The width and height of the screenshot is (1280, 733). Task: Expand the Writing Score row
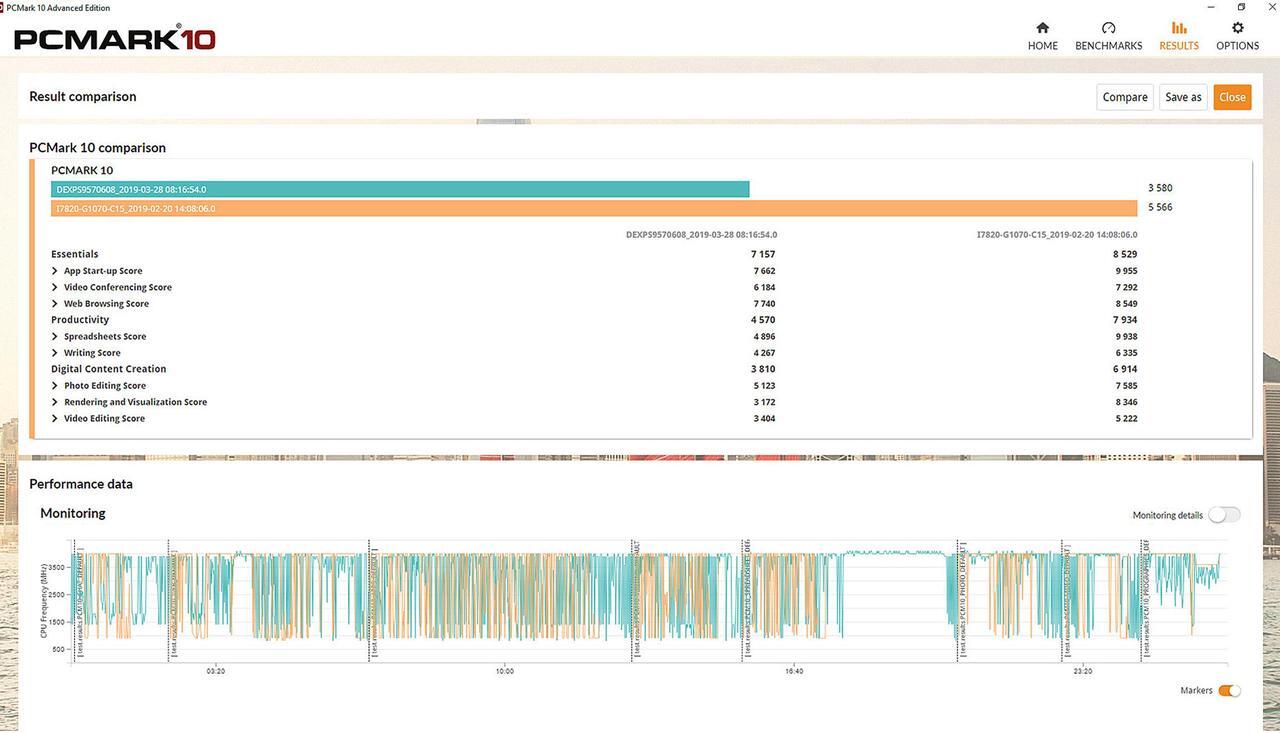point(54,353)
